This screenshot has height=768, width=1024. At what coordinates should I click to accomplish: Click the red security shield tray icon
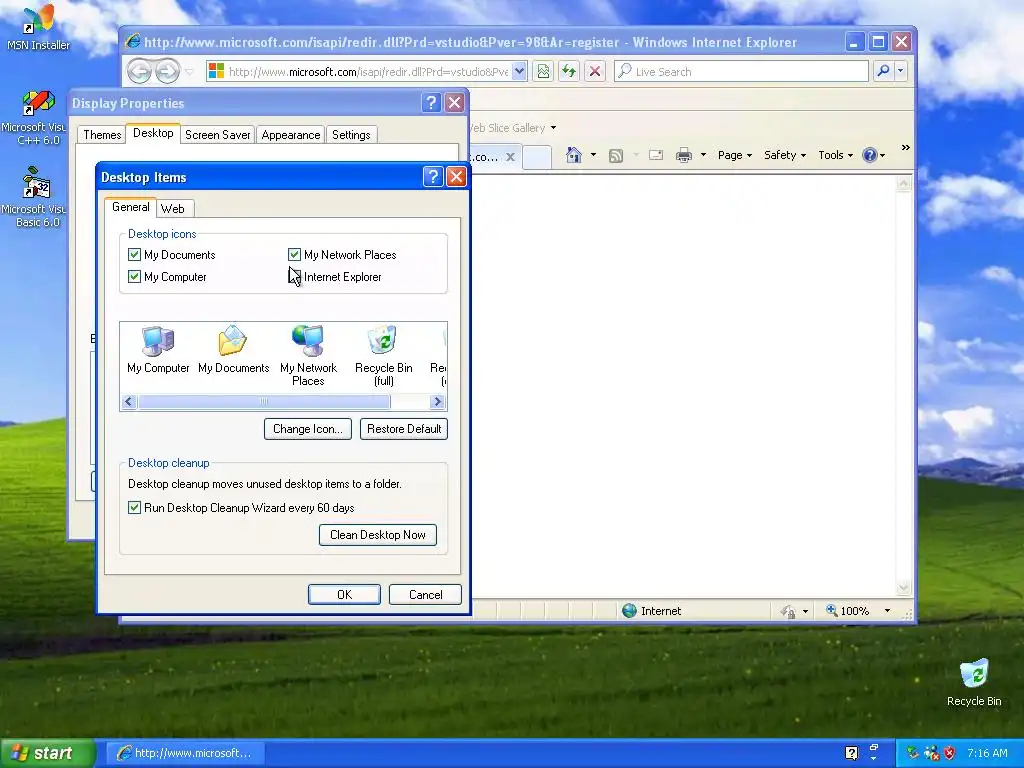tap(950, 753)
